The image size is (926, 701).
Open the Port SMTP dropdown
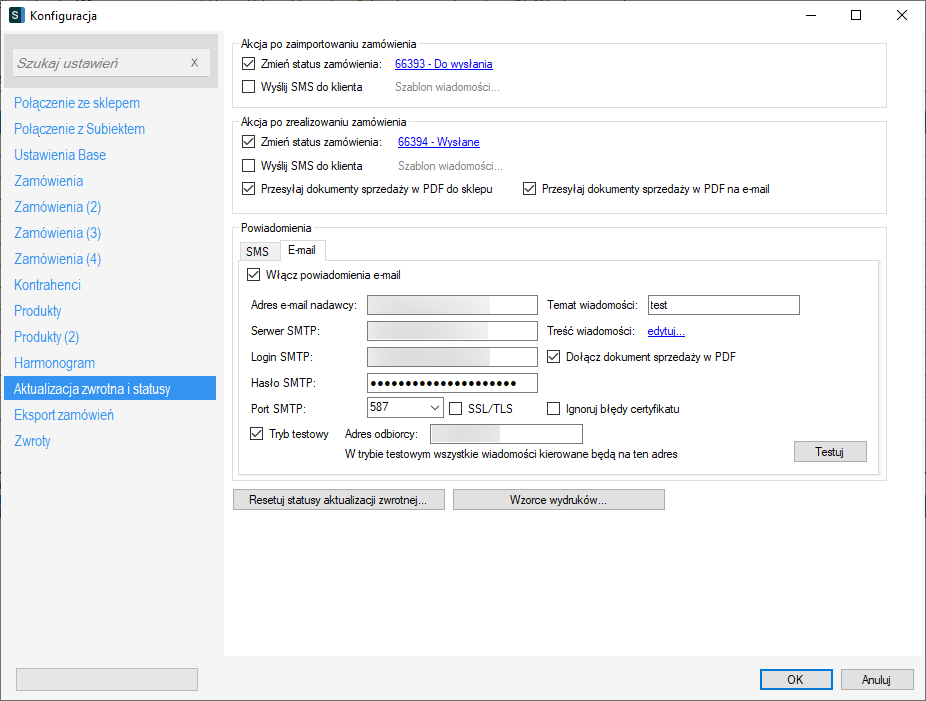[434, 408]
